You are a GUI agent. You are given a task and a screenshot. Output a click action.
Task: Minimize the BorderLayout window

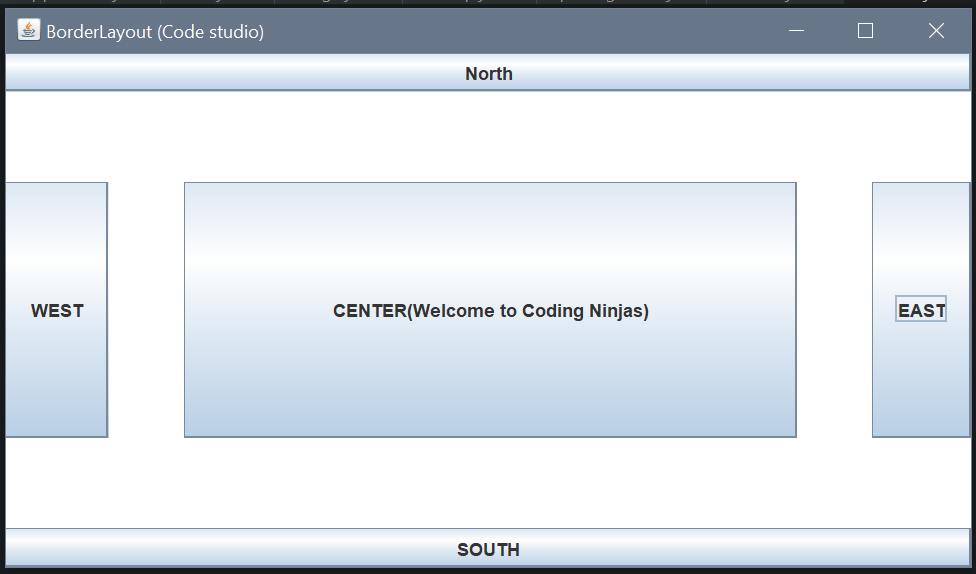coord(796,31)
